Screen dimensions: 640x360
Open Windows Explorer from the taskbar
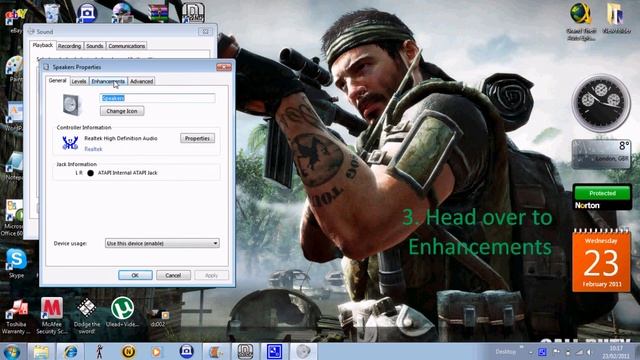(x=41, y=351)
